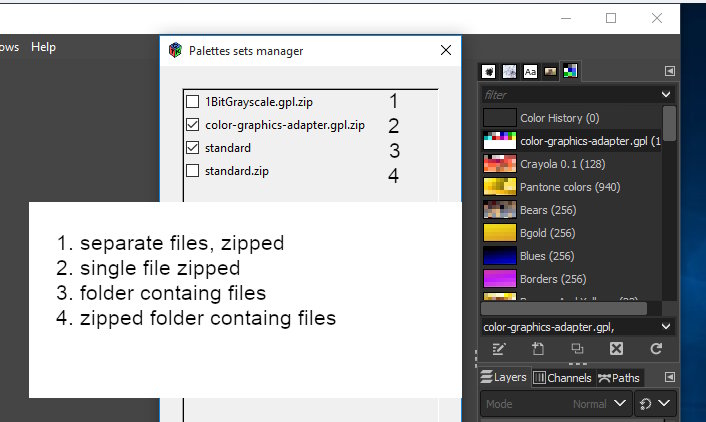706x422 pixels.
Task: Click the palette filter input field
Action: [x=570, y=95]
